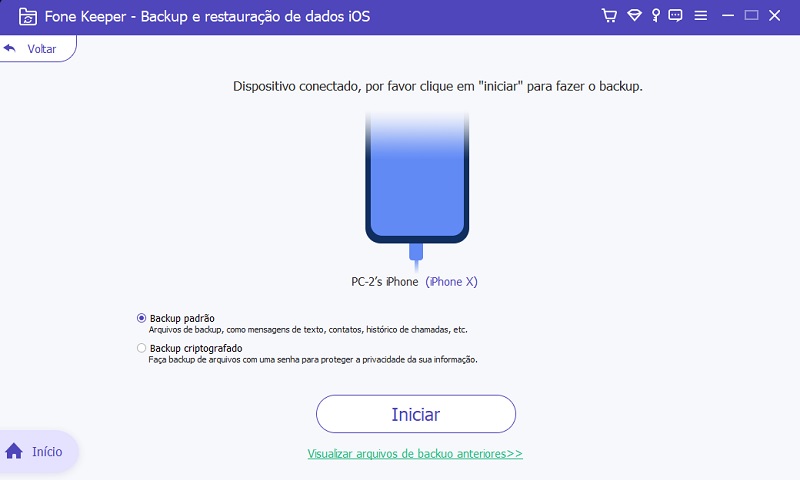Click the Fone Keeper app logo
Viewport: 800px width, 480px height.
point(28,17)
